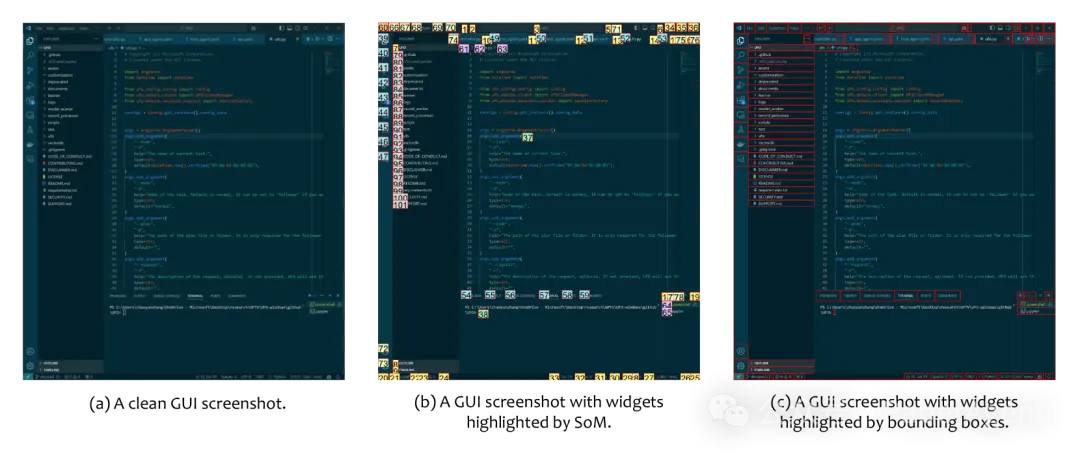Select powershell terminal entry in screenshot (a)
This screenshot has width=1080, height=455.
(326, 304)
